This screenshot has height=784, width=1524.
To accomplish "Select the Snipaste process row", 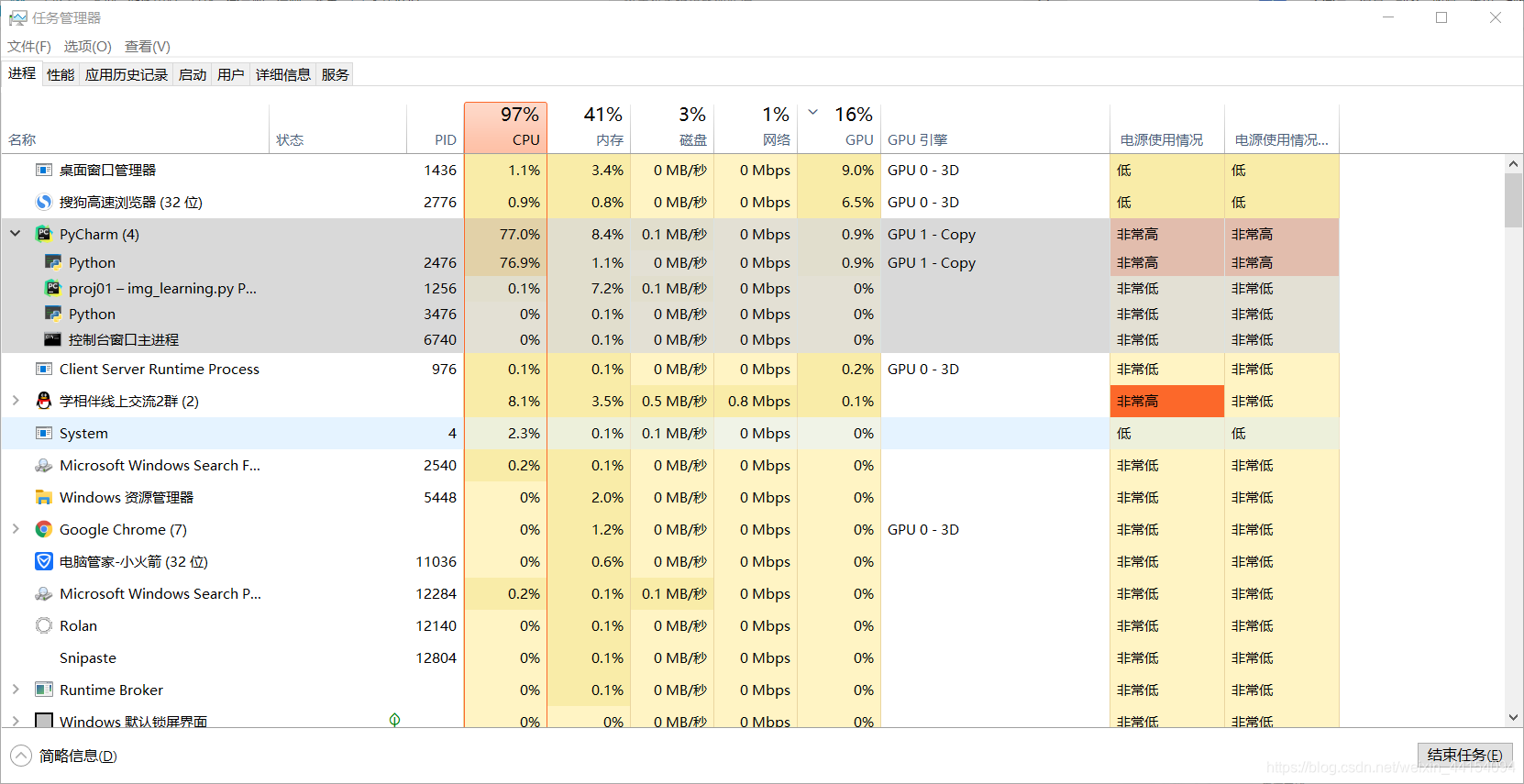I will pyautogui.click(x=669, y=657).
